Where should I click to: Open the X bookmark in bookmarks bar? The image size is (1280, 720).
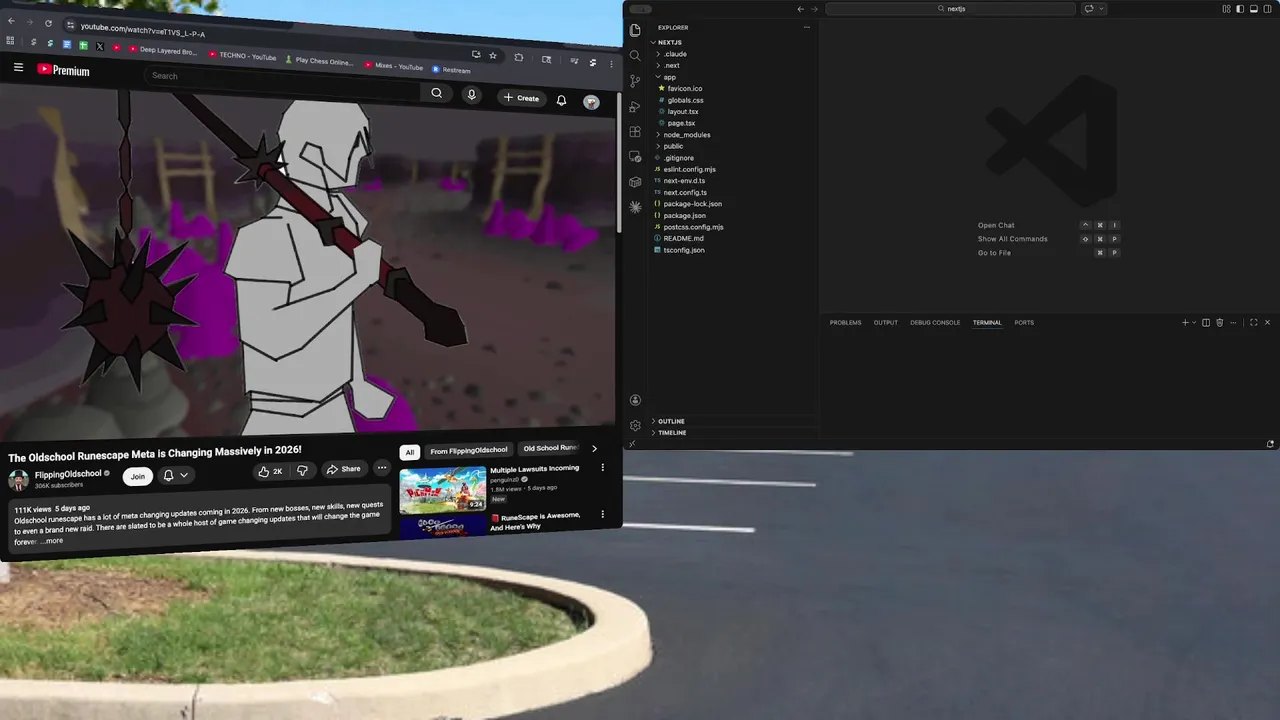click(x=99, y=46)
